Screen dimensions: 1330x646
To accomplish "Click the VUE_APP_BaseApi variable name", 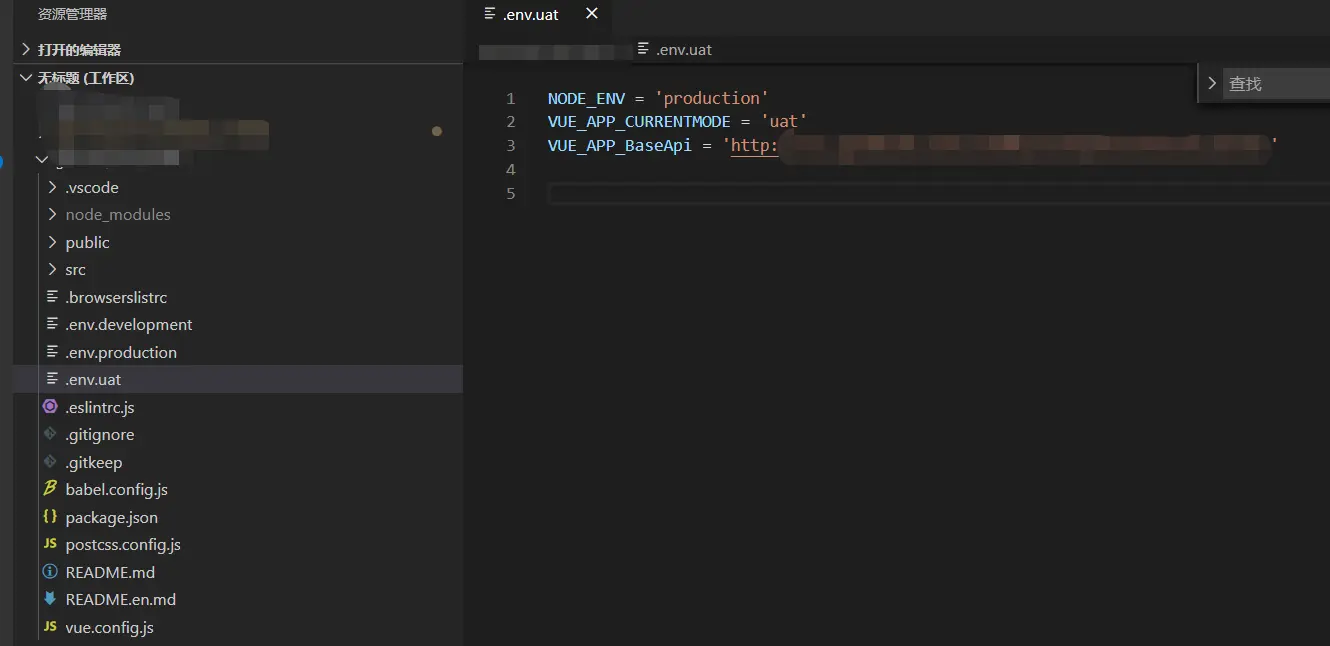I will point(620,145).
